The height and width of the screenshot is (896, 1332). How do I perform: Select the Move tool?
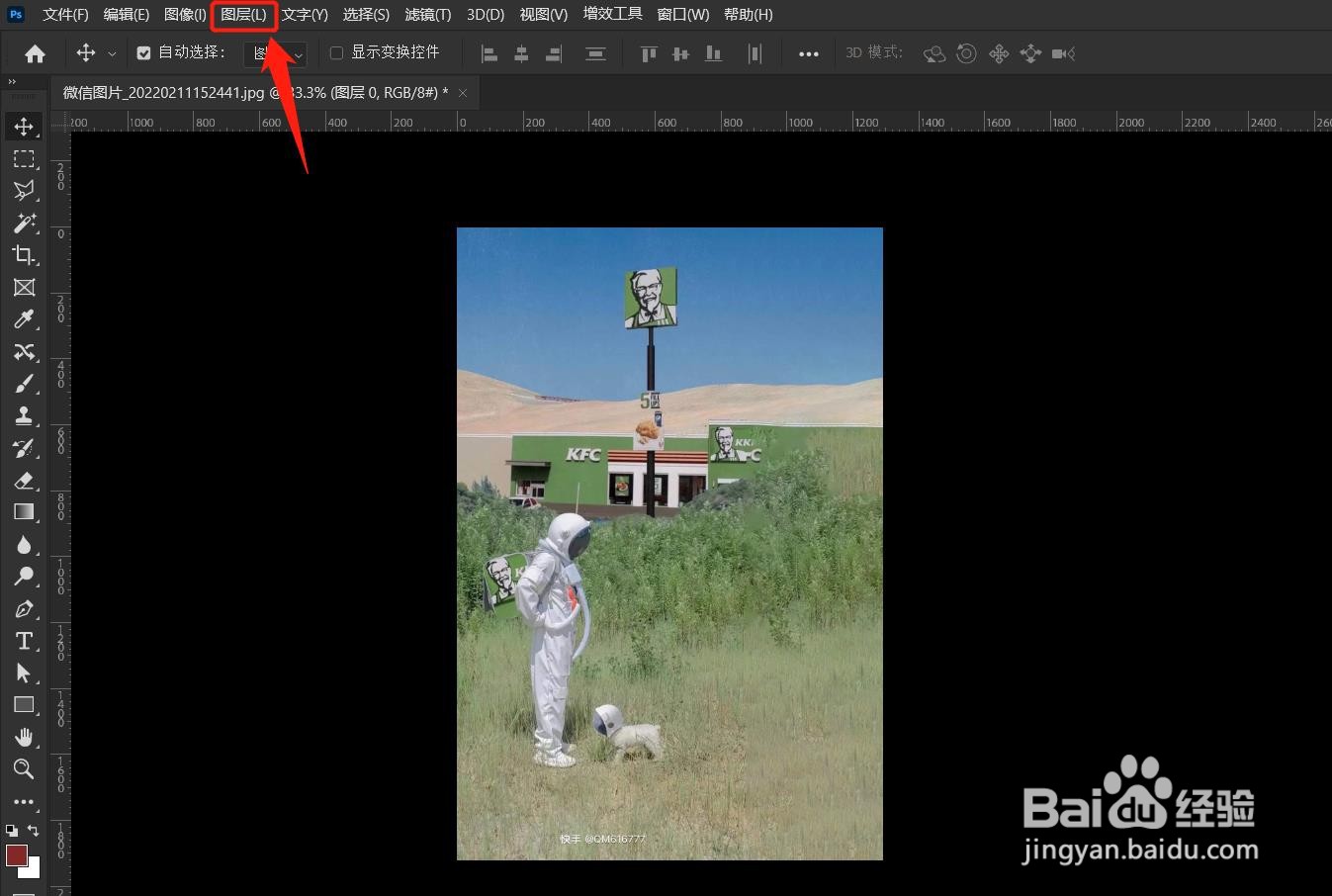(x=24, y=127)
